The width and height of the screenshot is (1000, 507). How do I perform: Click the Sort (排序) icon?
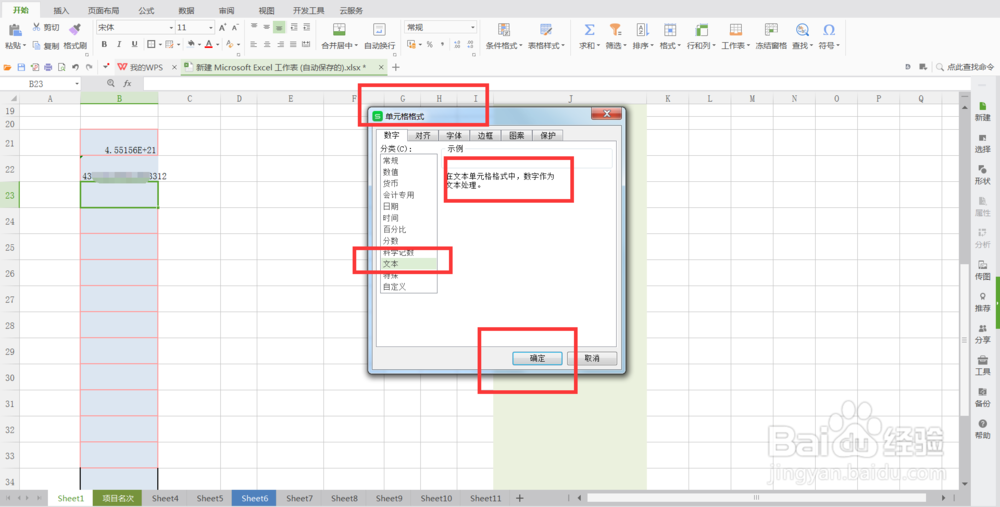coord(642,29)
